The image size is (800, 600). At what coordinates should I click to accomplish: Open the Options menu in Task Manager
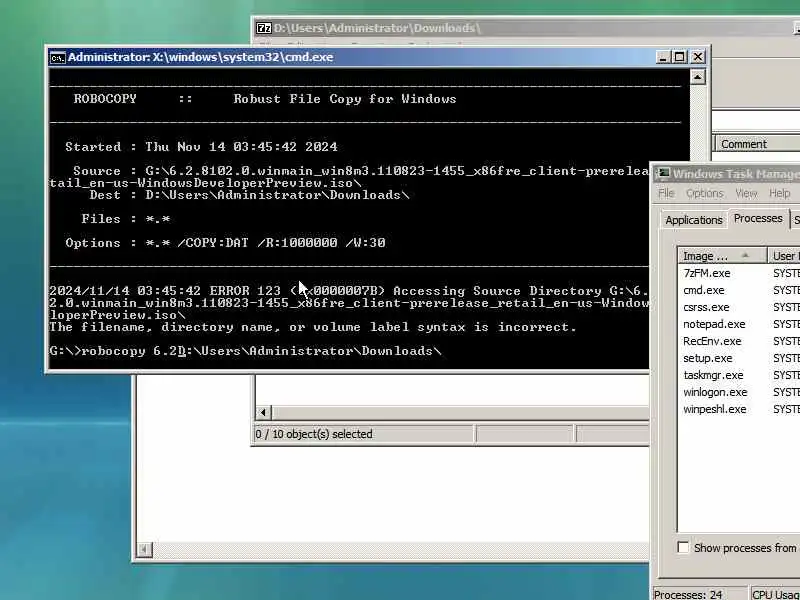[x=705, y=193]
